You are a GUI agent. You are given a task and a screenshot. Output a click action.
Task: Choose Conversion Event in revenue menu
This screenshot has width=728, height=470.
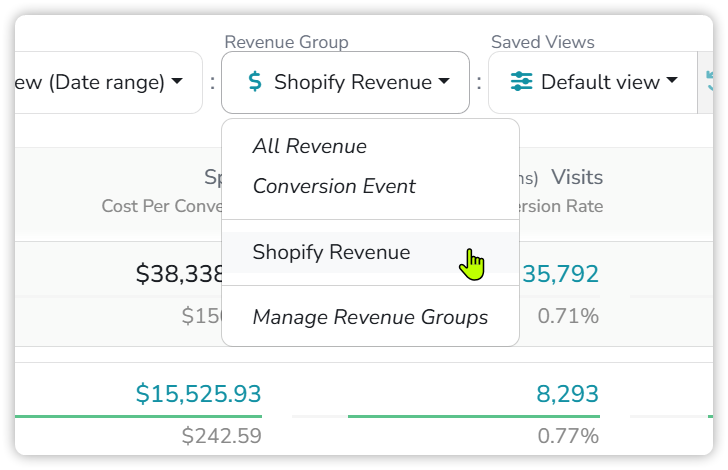[x=370, y=186]
